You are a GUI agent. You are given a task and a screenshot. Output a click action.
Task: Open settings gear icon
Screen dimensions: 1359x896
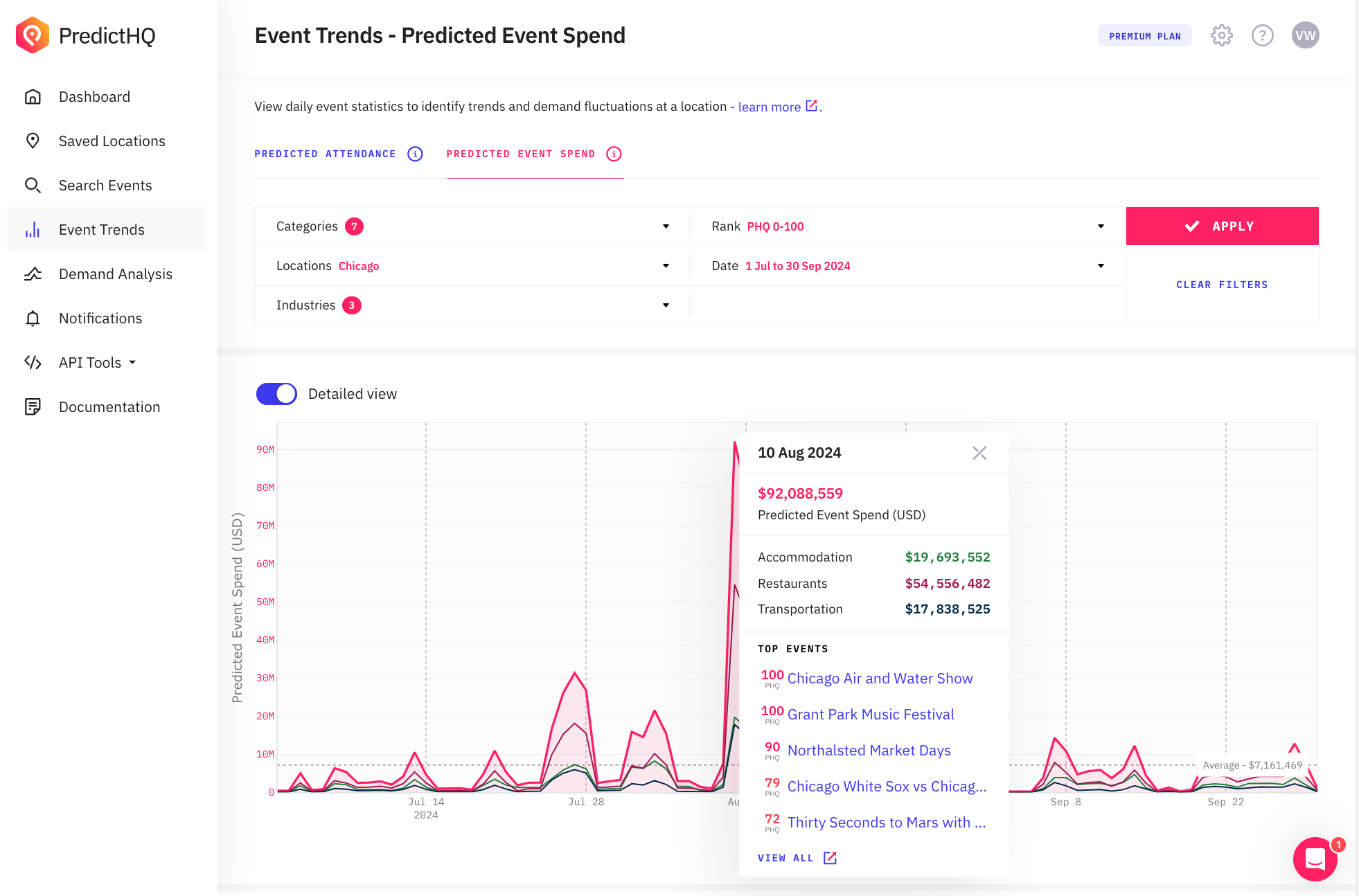[x=1221, y=35]
